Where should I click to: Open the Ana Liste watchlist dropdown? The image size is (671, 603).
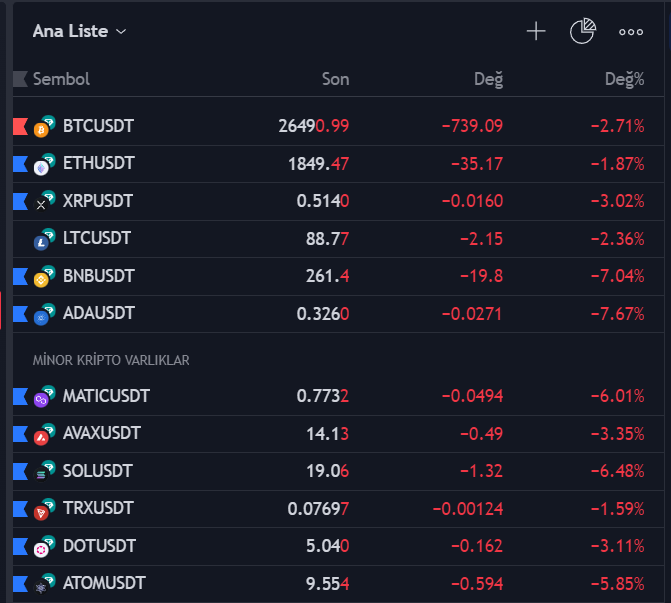[80, 31]
